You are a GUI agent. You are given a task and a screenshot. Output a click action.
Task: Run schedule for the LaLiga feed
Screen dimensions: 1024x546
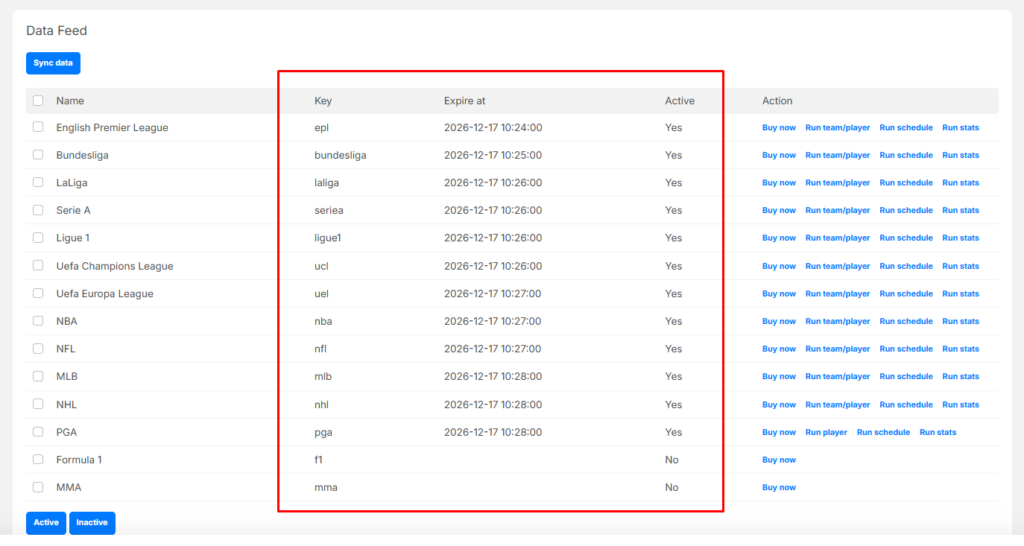pyautogui.click(x=906, y=183)
